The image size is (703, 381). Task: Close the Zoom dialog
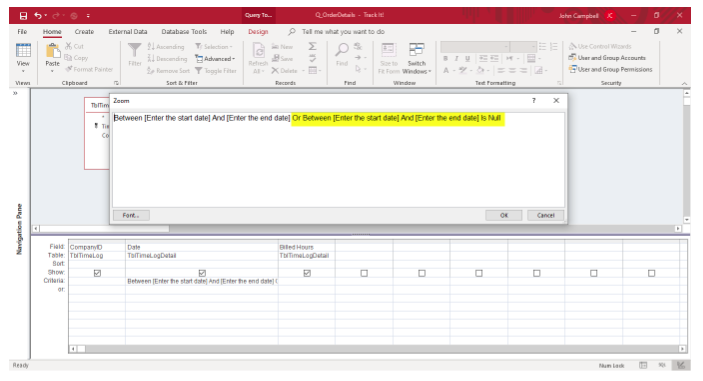[556, 100]
